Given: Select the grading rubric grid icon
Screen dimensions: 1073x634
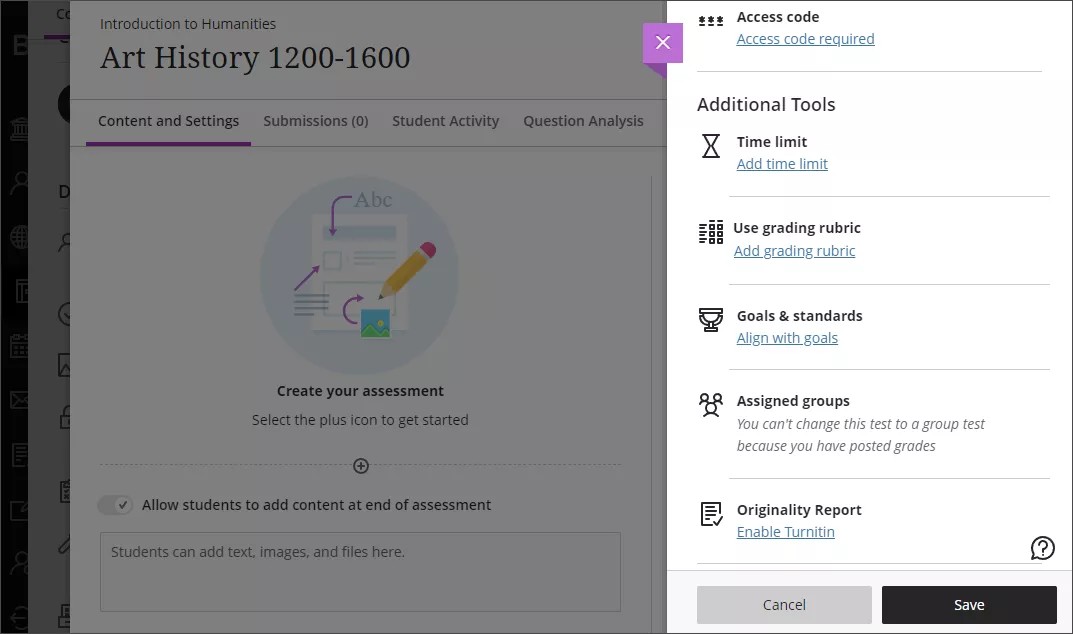Looking at the screenshot, I should point(710,233).
